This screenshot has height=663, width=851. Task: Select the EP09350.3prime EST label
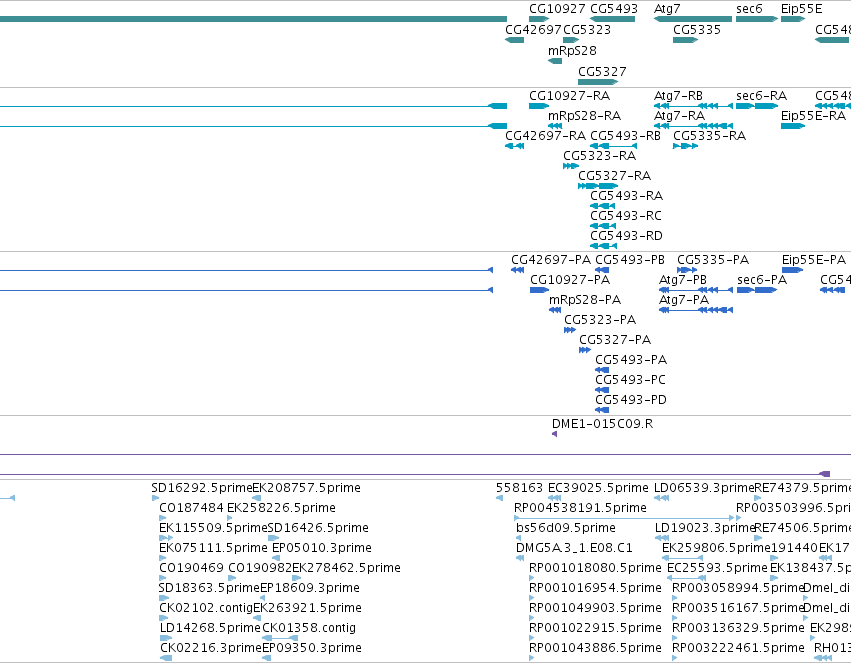point(312,648)
